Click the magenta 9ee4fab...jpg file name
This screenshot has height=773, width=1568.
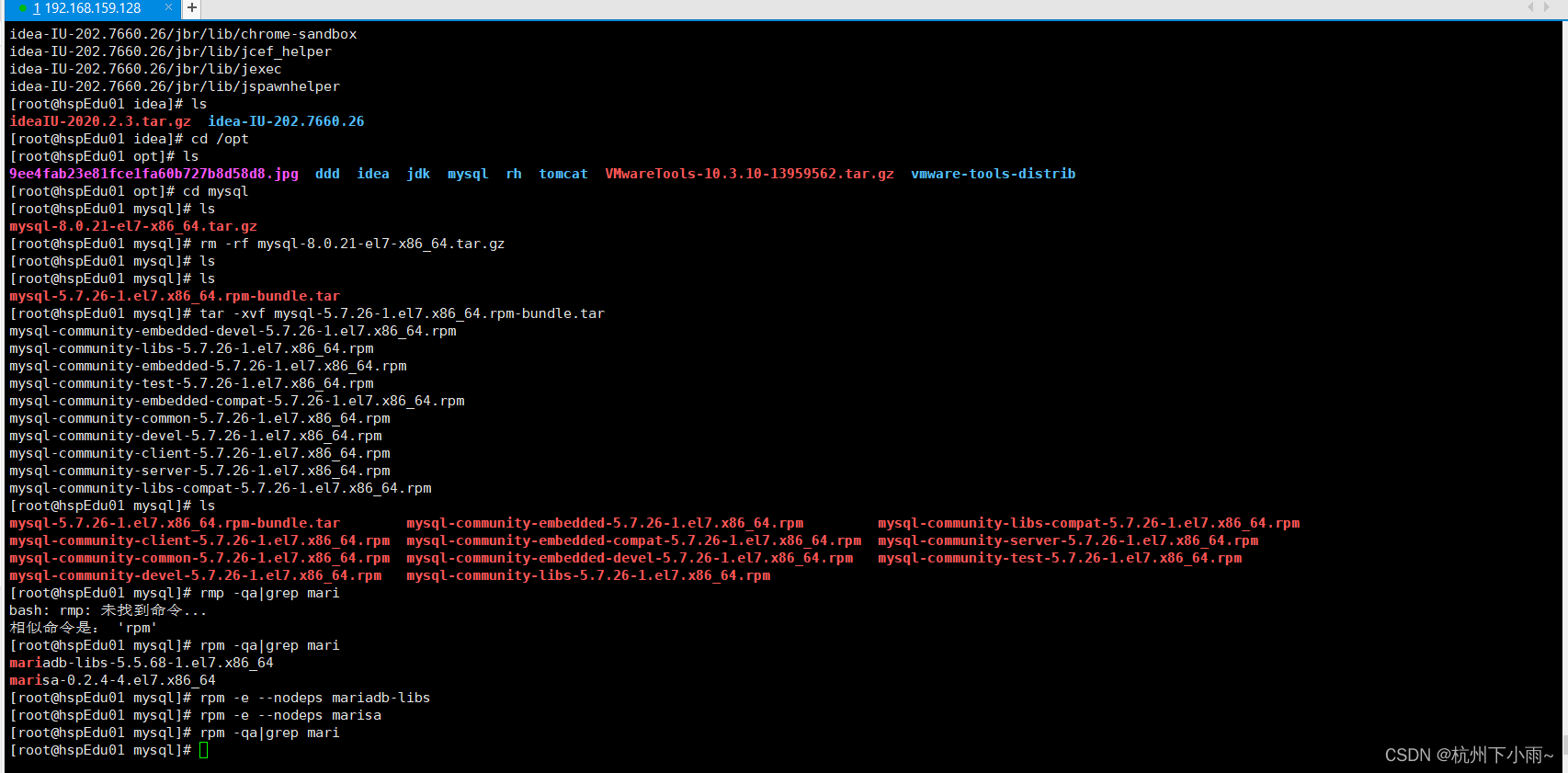point(153,174)
